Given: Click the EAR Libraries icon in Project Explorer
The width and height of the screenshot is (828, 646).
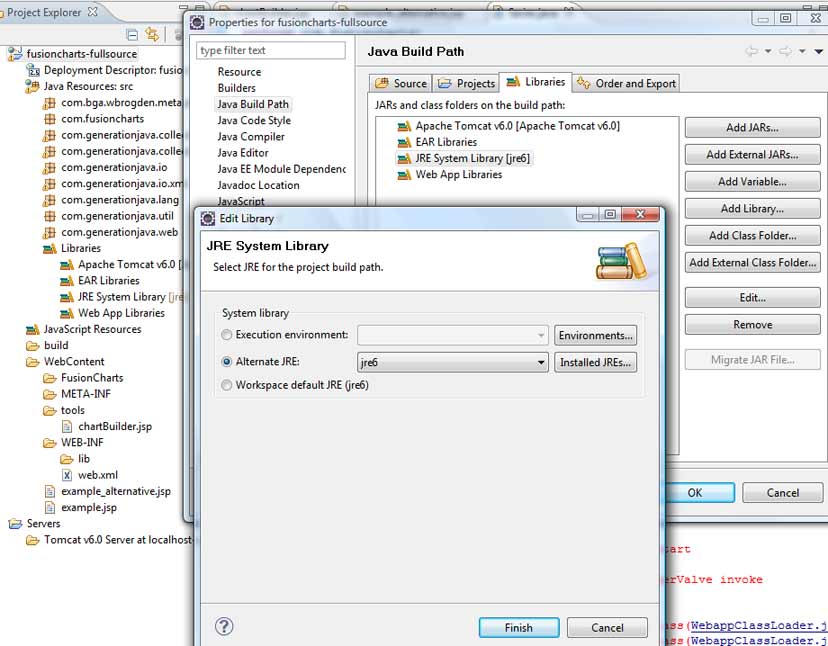Looking at the screenshot, I should point(67,281).
